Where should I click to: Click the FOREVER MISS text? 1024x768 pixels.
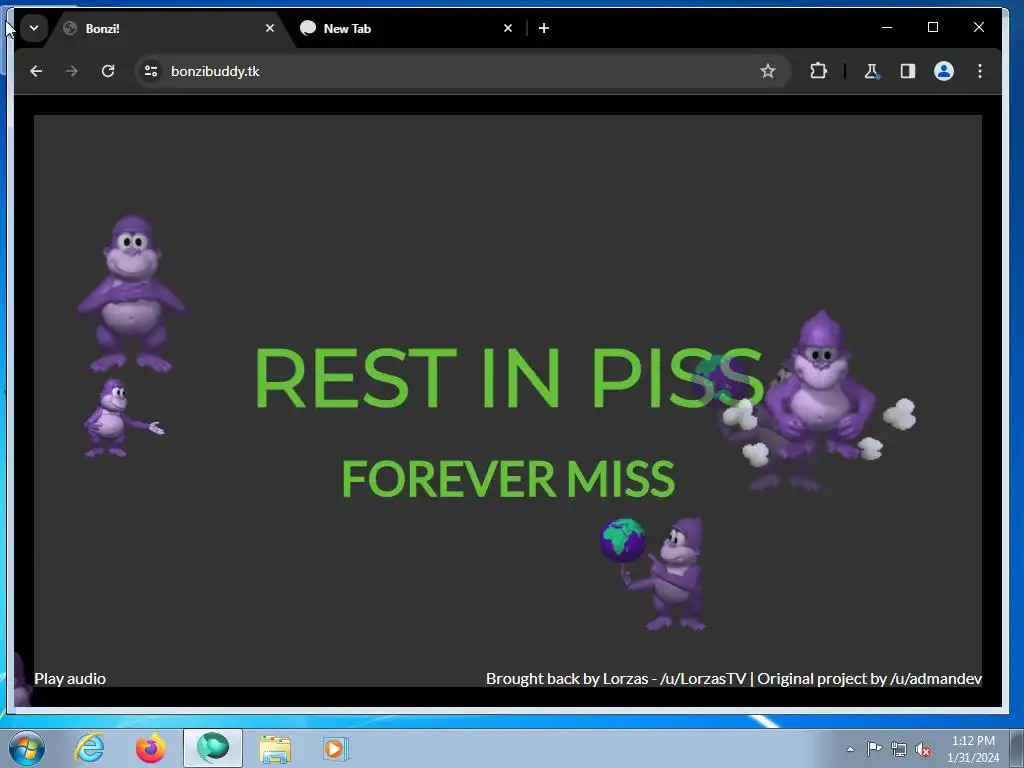click(x=508, y=479)
